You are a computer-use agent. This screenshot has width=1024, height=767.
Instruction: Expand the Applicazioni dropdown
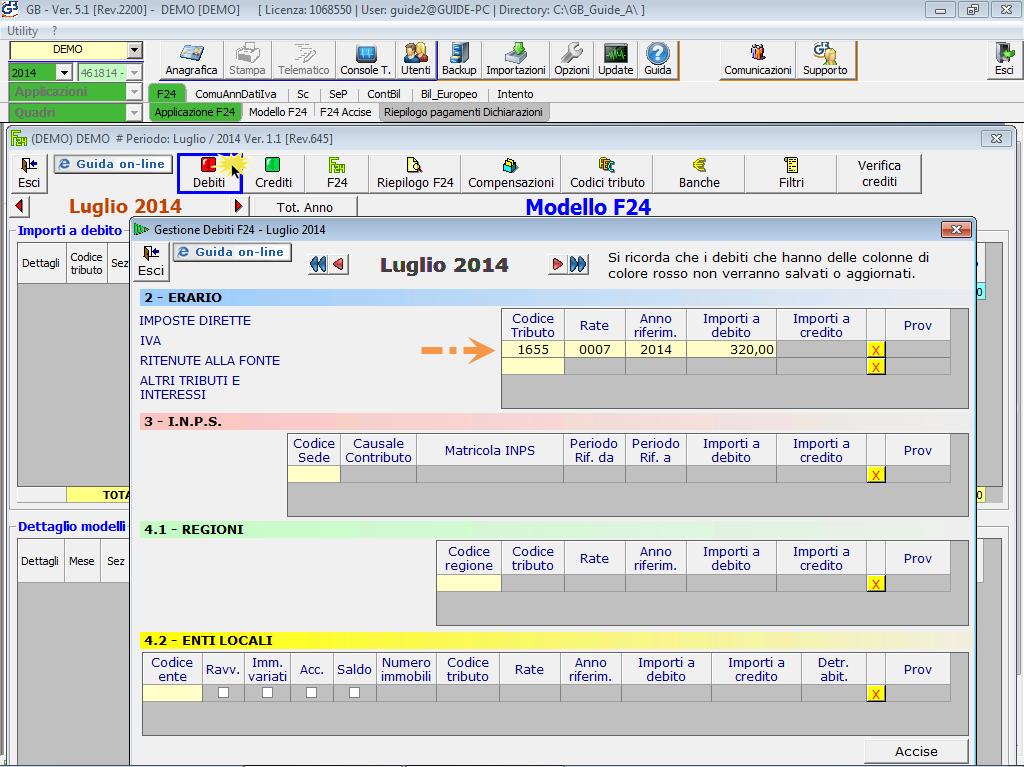point(134,92)
